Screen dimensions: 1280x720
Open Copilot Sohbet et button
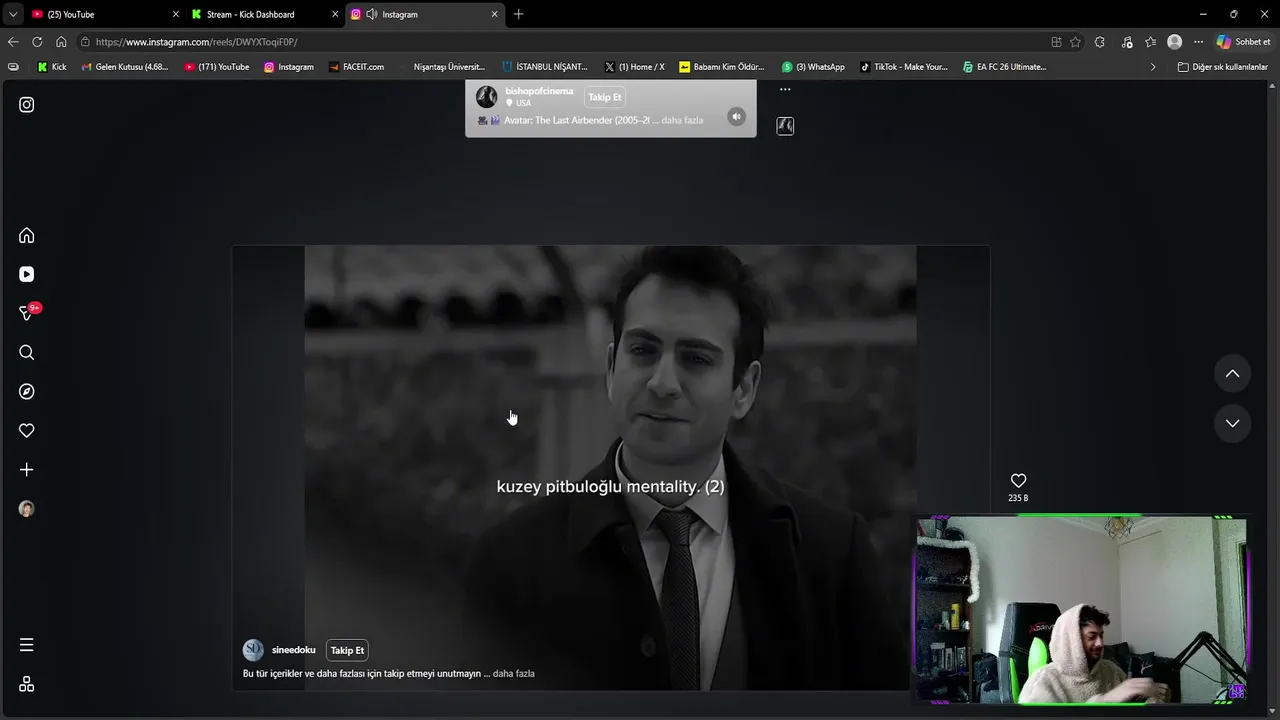click(1243, 42)
